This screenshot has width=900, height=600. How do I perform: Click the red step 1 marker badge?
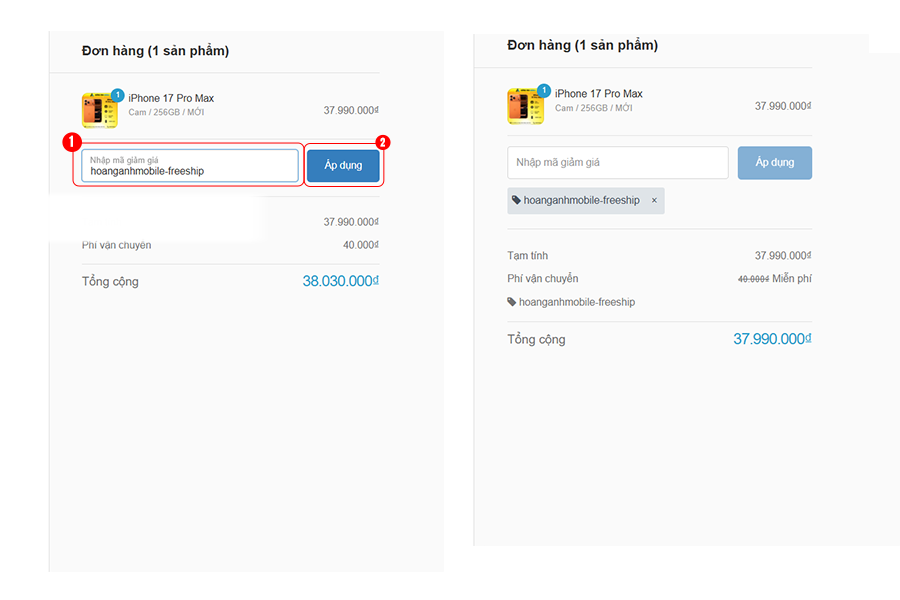tap(72, 142)
